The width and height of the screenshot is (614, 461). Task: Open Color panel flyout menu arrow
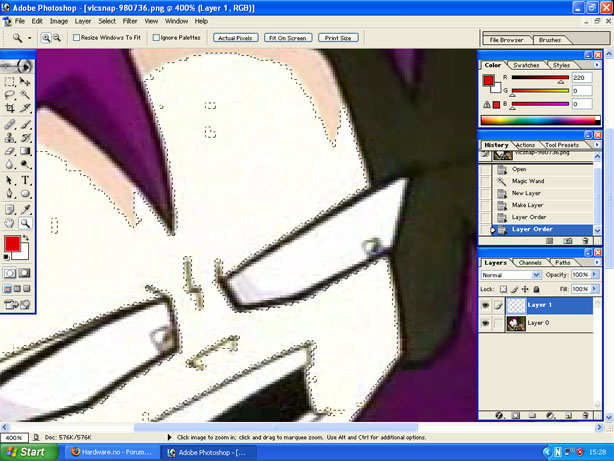point(597,65)
